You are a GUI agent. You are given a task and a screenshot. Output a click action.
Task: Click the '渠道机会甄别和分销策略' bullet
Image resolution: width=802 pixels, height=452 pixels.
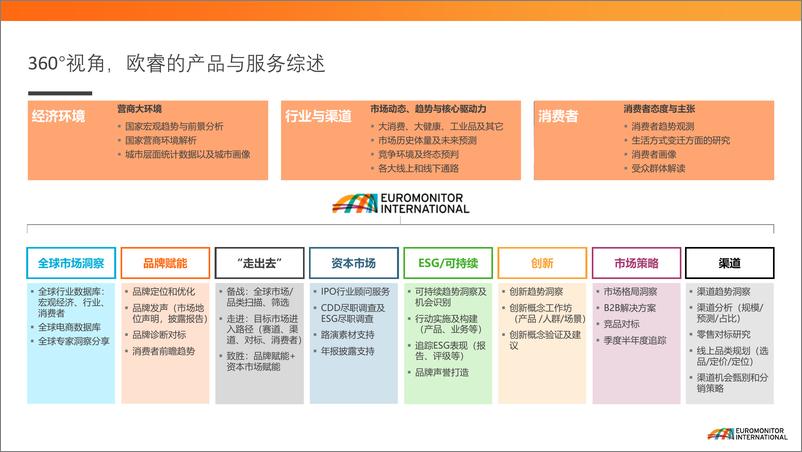(x=732, y=383)
